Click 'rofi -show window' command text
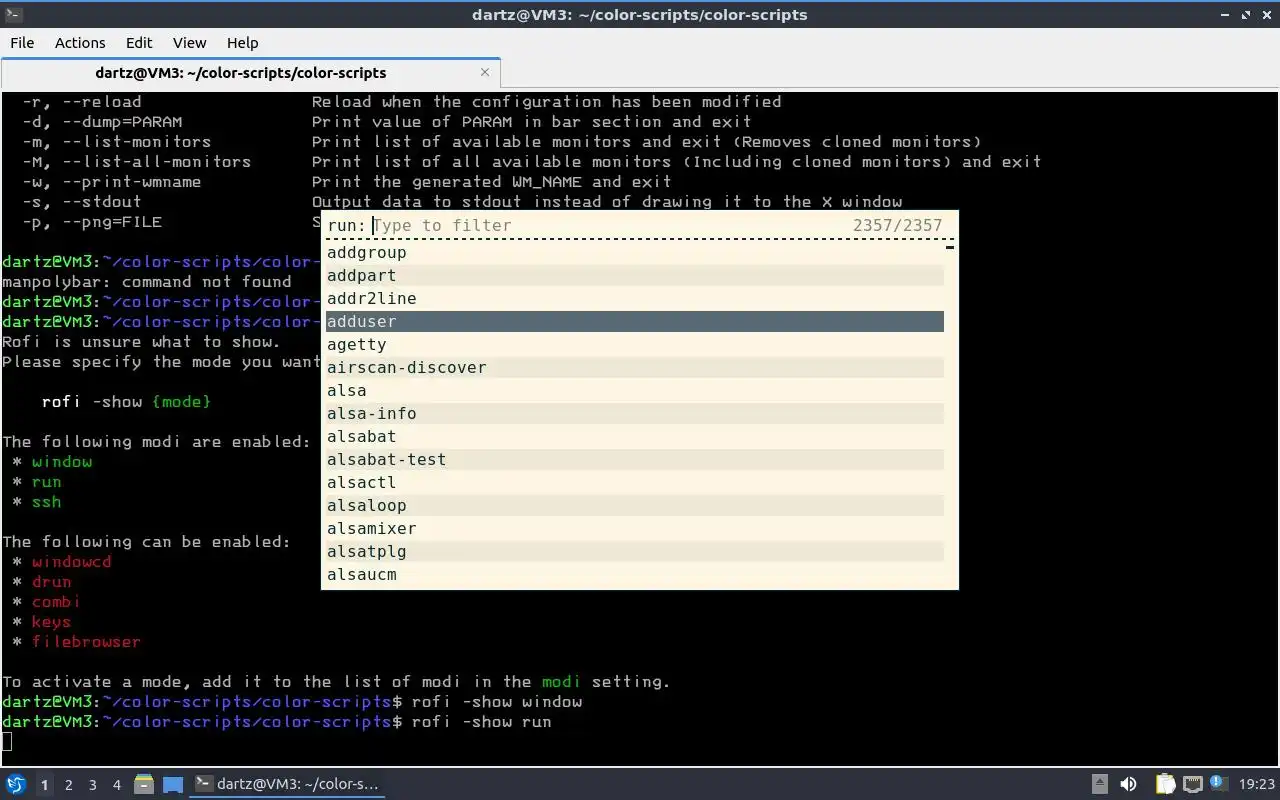The image size is (1280, 800). pyautogui.click(x=496, y=702)
